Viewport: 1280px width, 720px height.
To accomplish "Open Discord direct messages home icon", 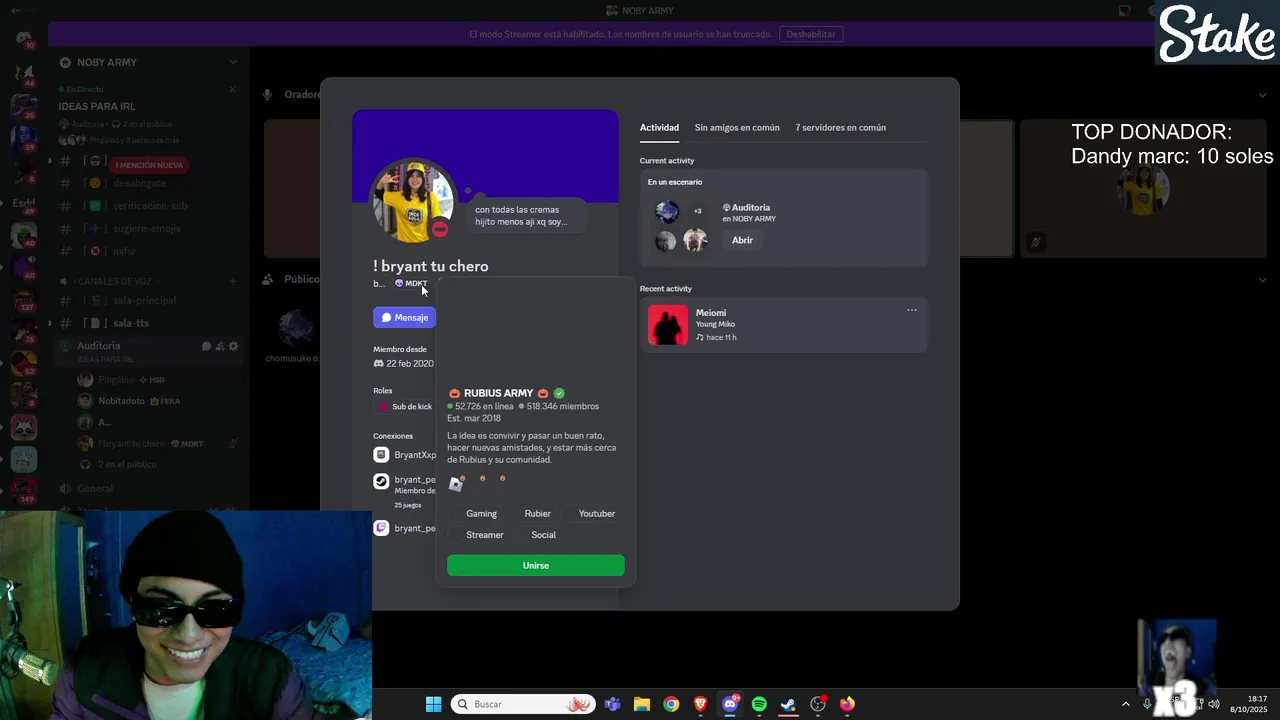I will tap(24, 39).
